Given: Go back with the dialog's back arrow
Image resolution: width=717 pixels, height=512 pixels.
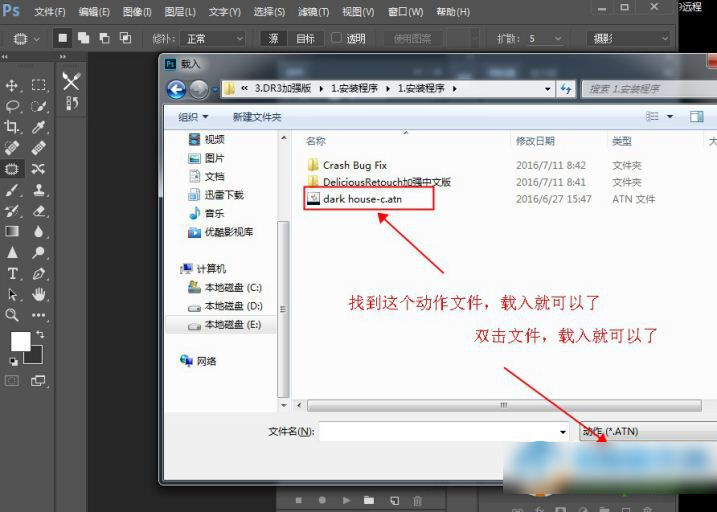Looking at the screenshot, I should 177,89.
